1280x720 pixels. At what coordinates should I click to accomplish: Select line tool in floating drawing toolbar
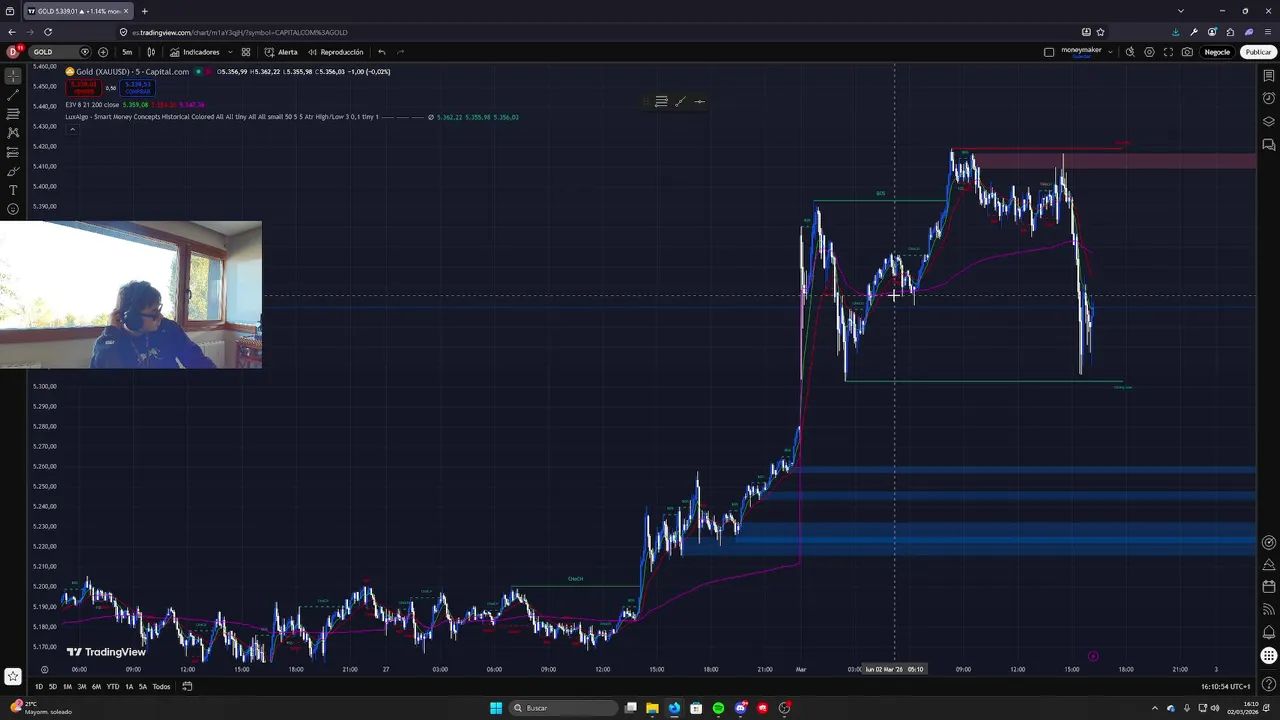(x=680, y=101)
